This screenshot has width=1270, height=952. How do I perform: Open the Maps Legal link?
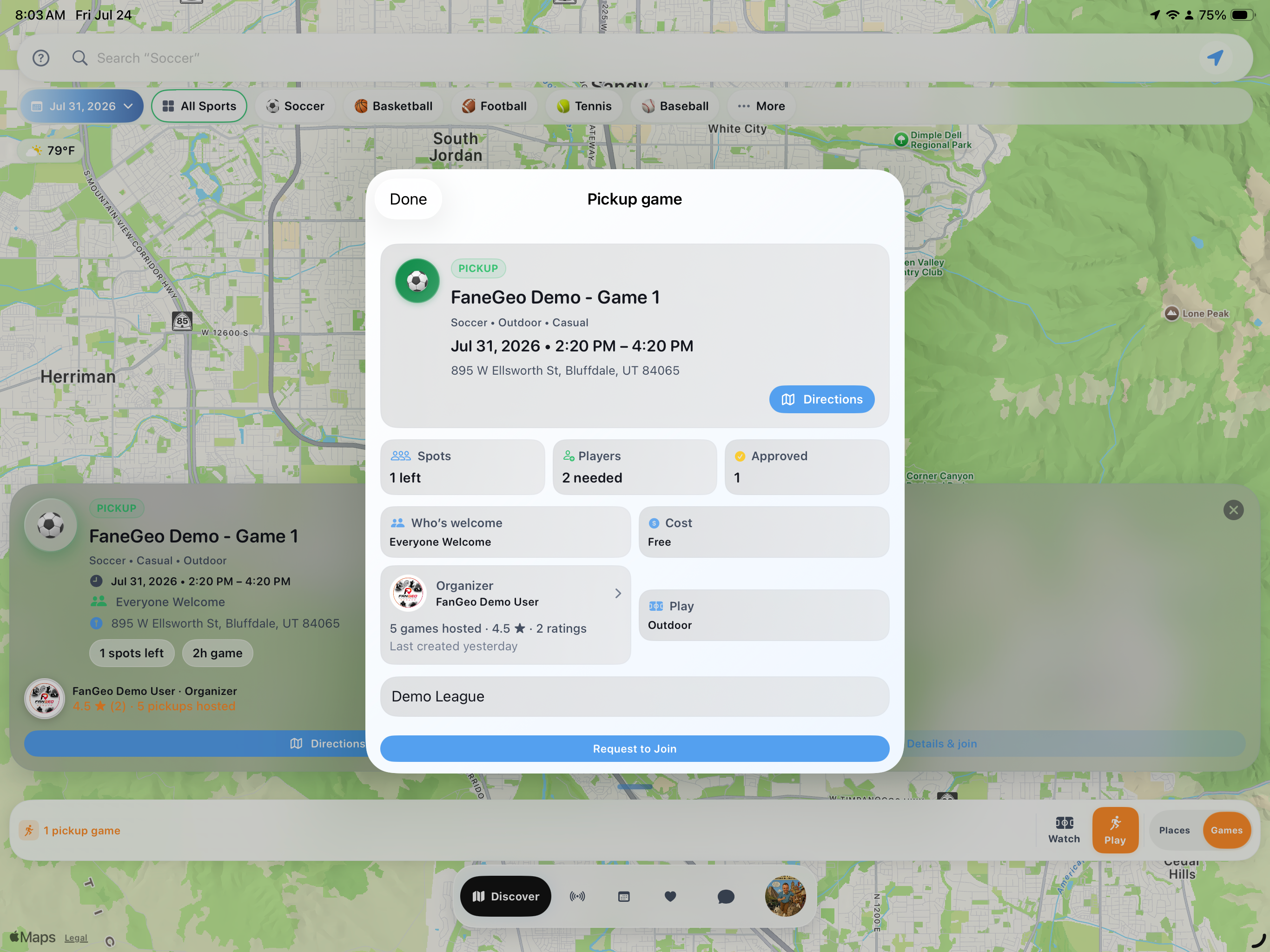[x=76, y=938]
